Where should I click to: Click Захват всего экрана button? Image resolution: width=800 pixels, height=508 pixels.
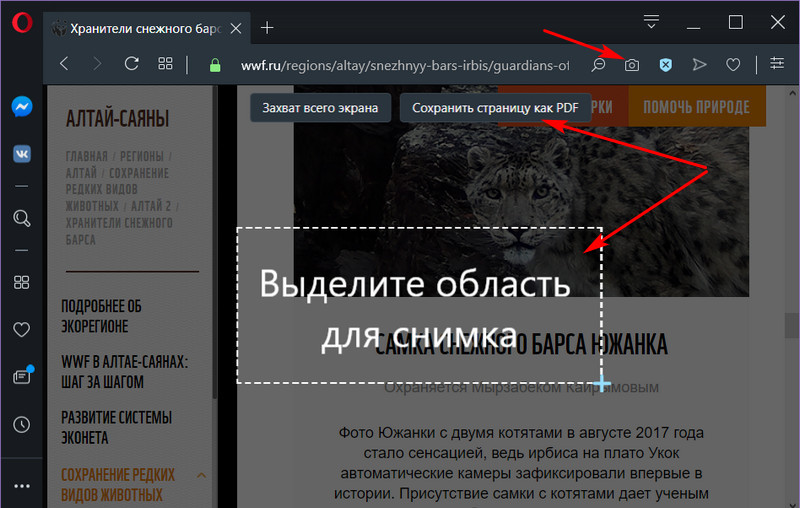click(319, 107)
